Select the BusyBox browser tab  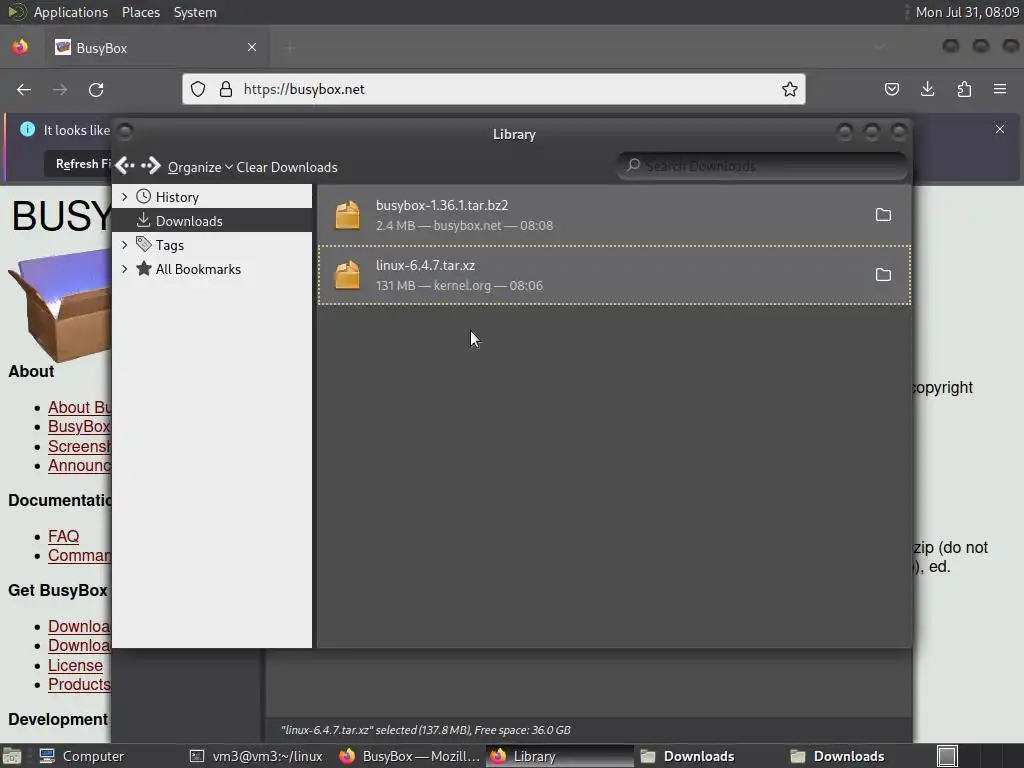157,48
